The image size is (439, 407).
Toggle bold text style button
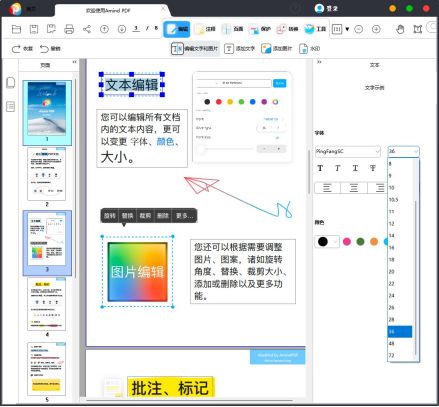coord(320,168)
